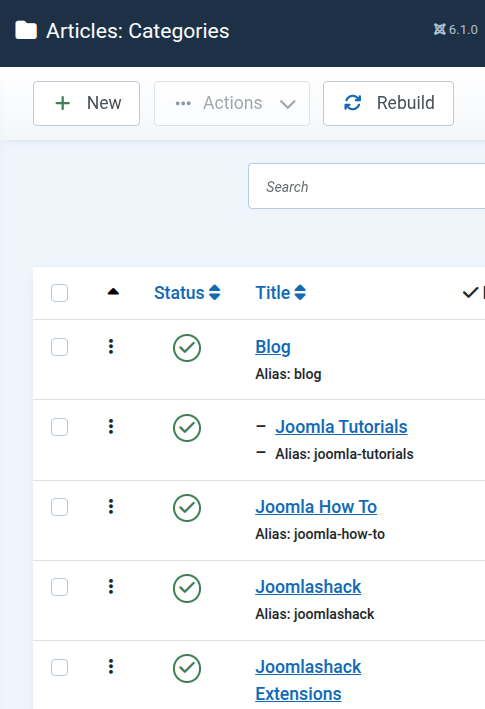Sort by ordering using the up-arrow column header
The image size is (485, 709).
pyautogui.click(x=113, y=292)
